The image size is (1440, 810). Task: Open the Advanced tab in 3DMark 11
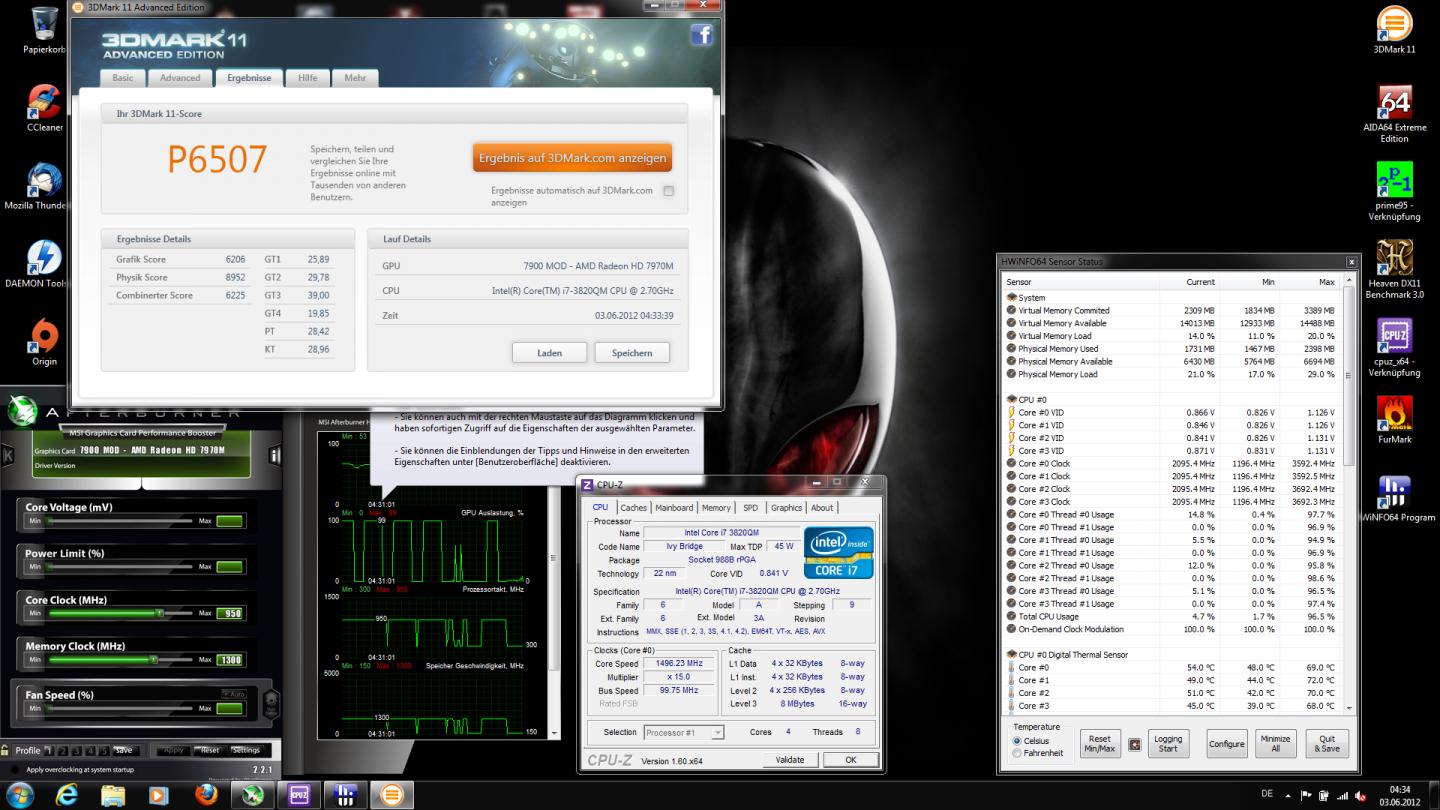tap(180, 78)
